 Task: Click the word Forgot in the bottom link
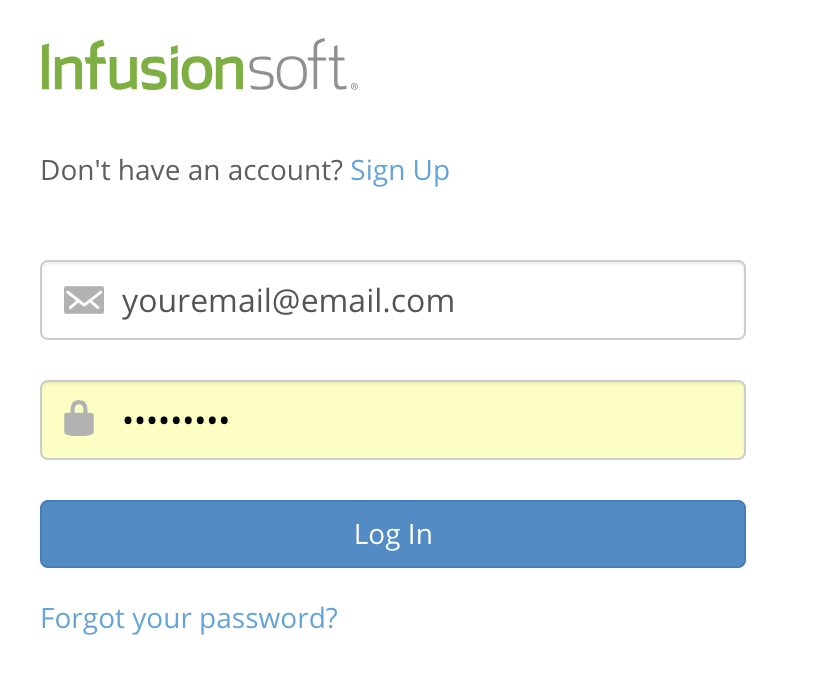[82, 619]
